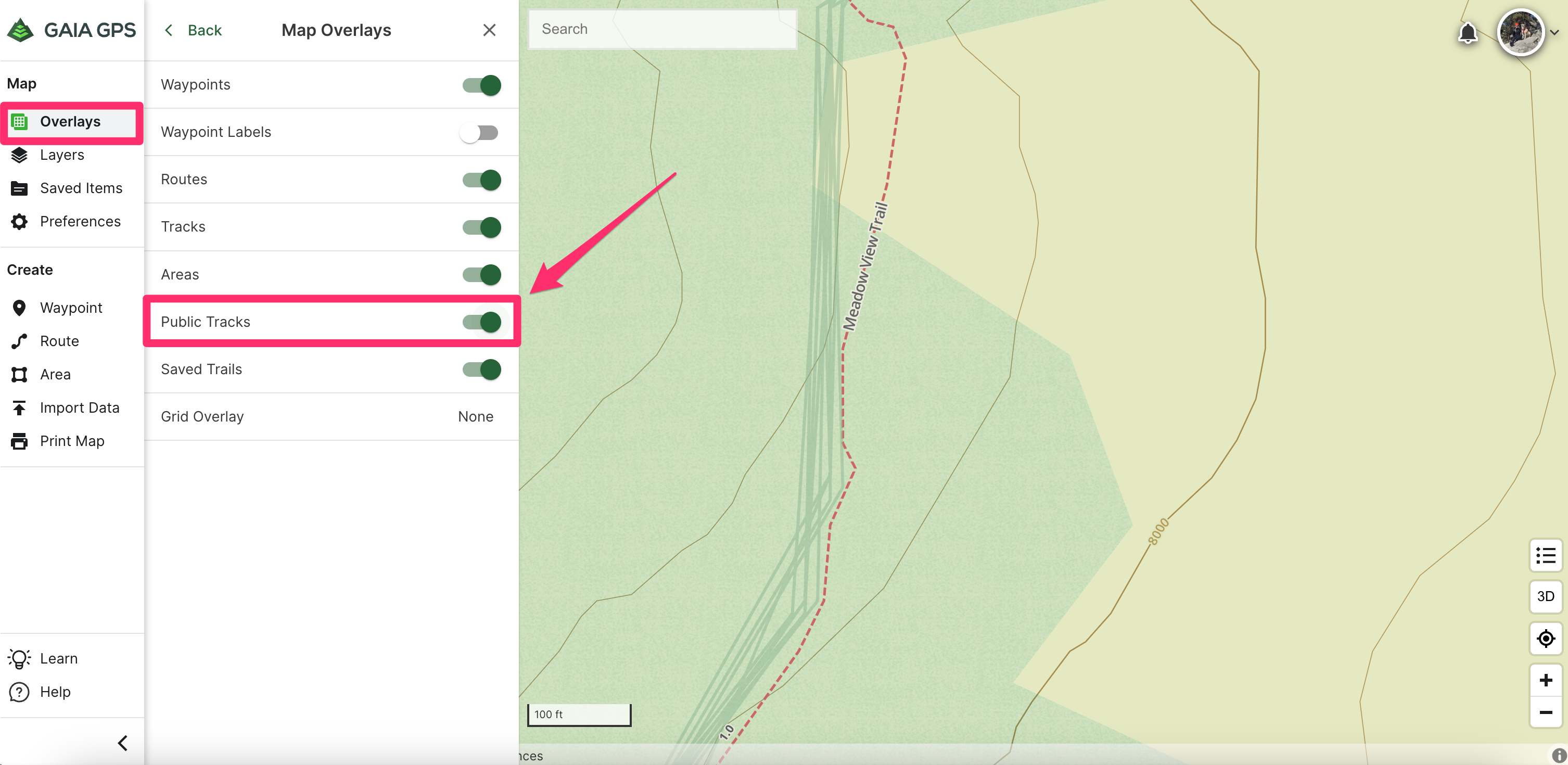Image resolution: width=1568 pixels, height=765 pixels.
Task: Zoom in with the plus button
Action: 1545,680
